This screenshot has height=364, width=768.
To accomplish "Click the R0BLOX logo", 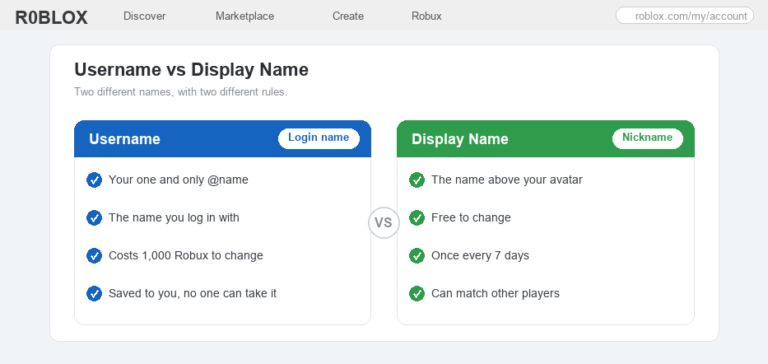I will tap(51, 18).
